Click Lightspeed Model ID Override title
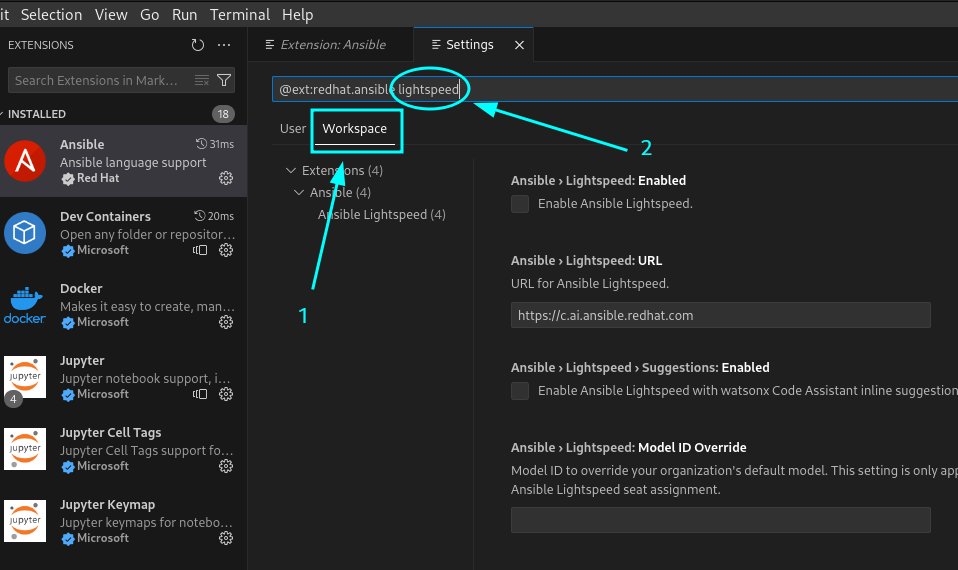This screenshot has height=570, width=958. [629, 447]
